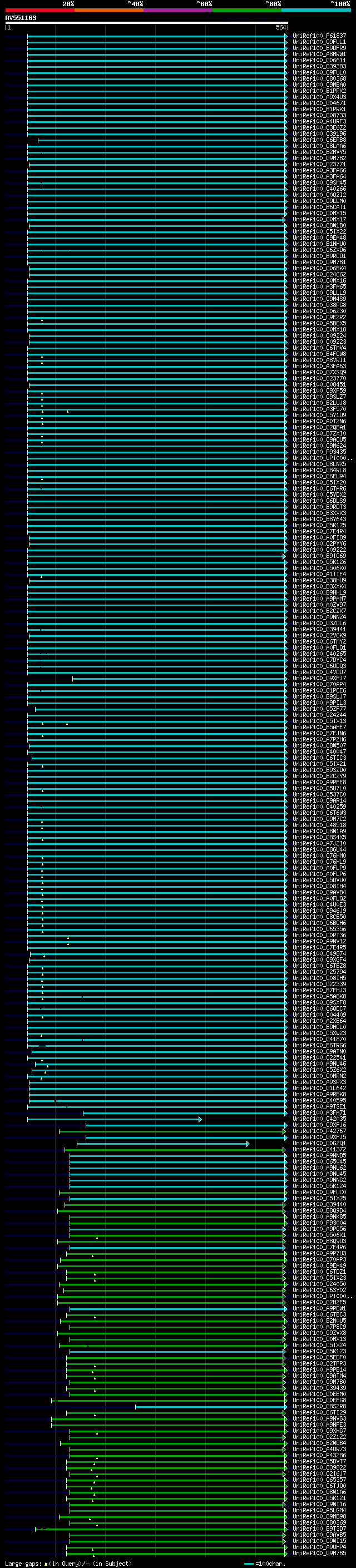Viewport: 356px width, 1568px height.
Task: Open hit UniRef100_Q8S2R8
Action: (319, 1406)
